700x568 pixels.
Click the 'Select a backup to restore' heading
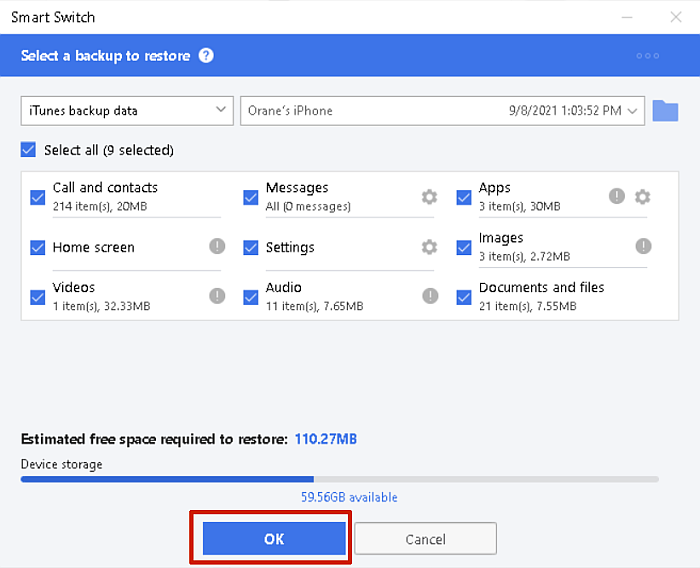105,56
